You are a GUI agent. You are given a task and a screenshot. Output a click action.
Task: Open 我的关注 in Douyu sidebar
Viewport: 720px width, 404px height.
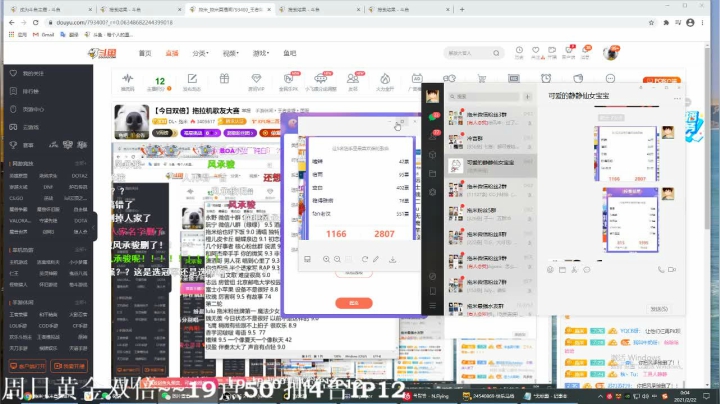(32, 73)
